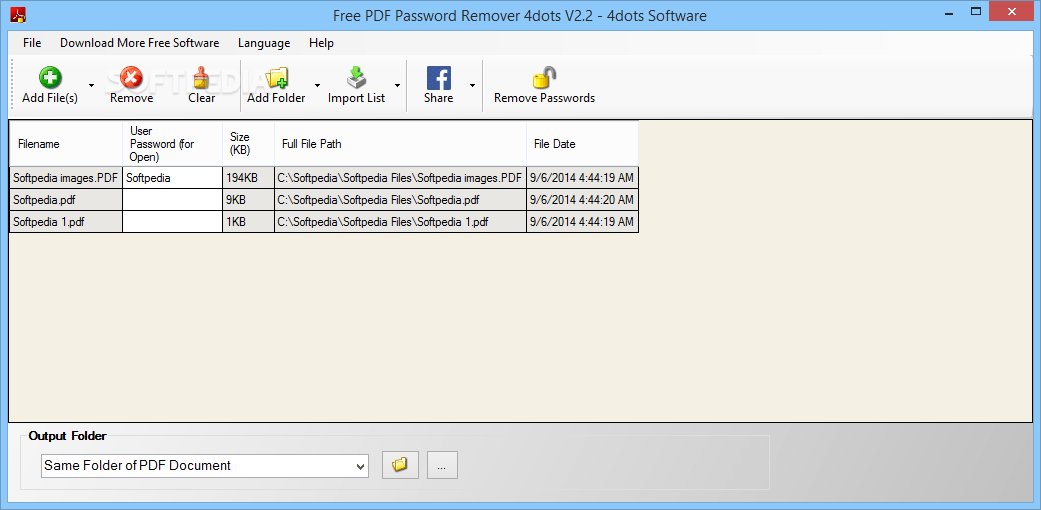The width and height of the screenshot is (1041, 510).
Task: Click the '194KB' size cell
Action: pyautogui.click(x=248, y=178)
